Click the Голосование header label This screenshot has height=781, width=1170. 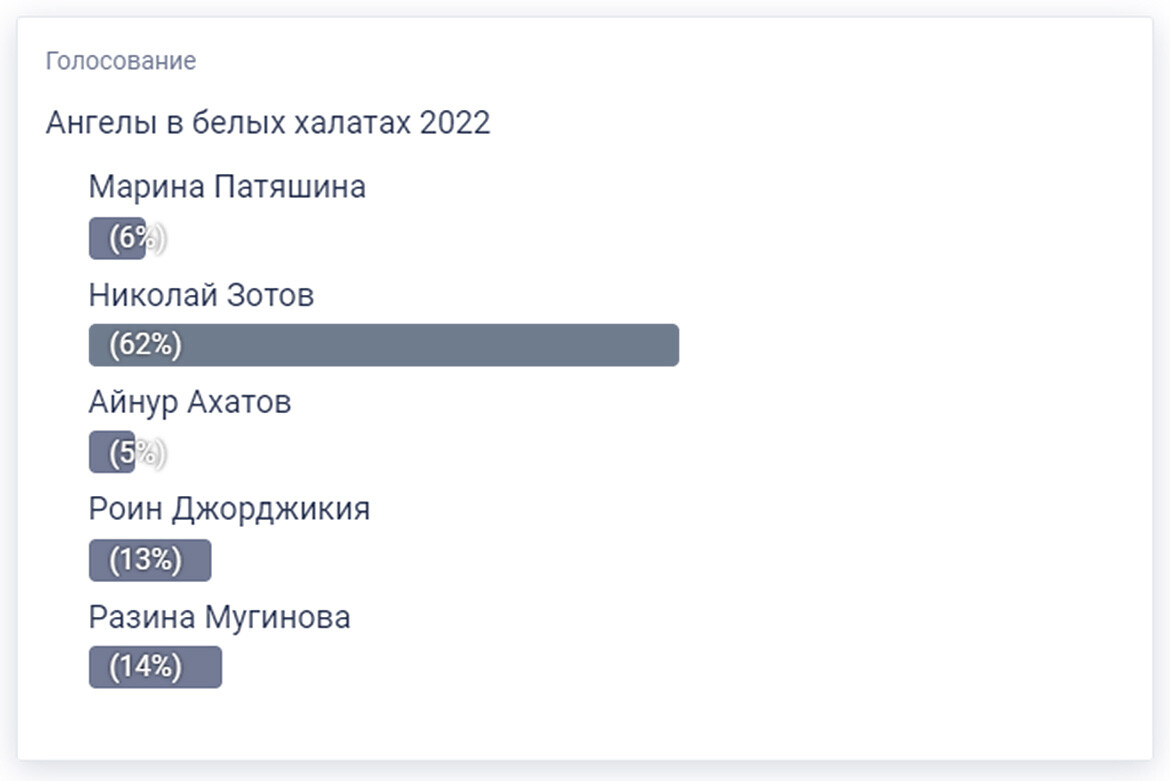121,61
